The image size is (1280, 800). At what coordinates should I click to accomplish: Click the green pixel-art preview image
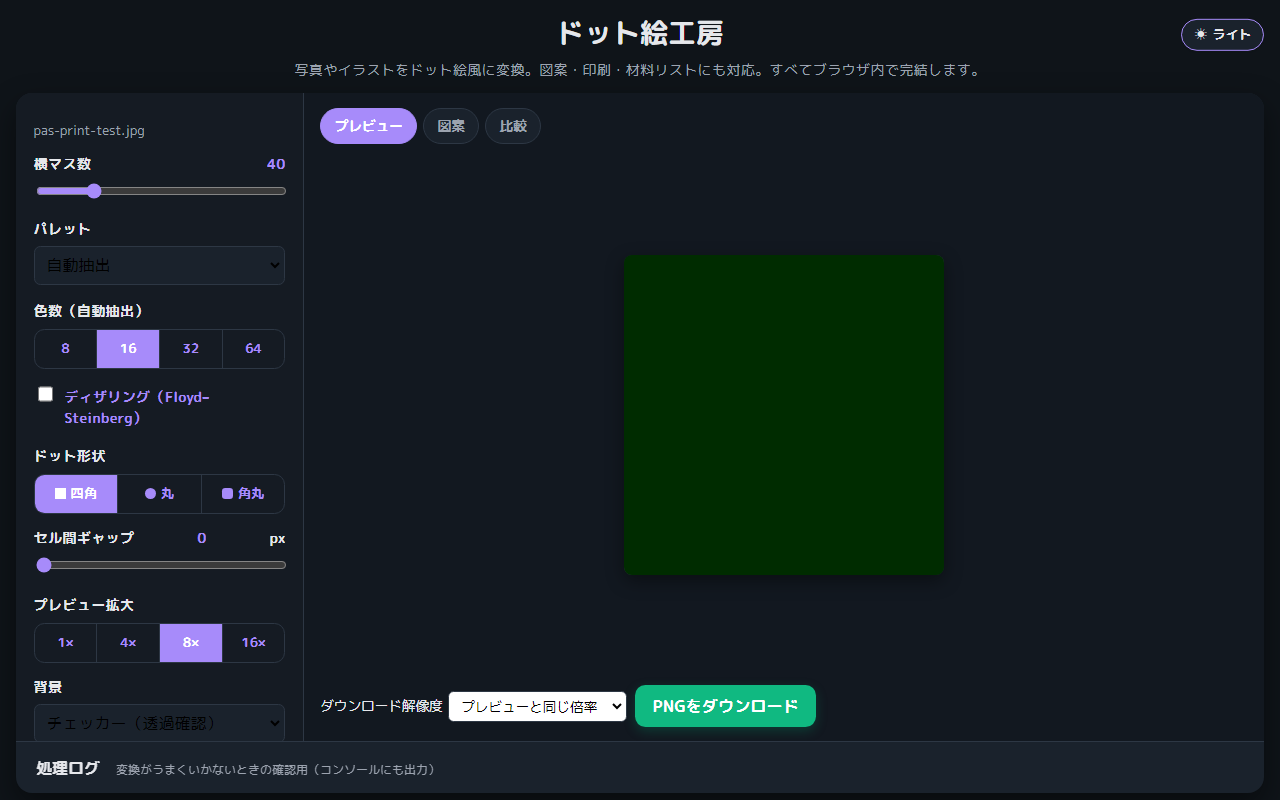[x=784, y=415]
